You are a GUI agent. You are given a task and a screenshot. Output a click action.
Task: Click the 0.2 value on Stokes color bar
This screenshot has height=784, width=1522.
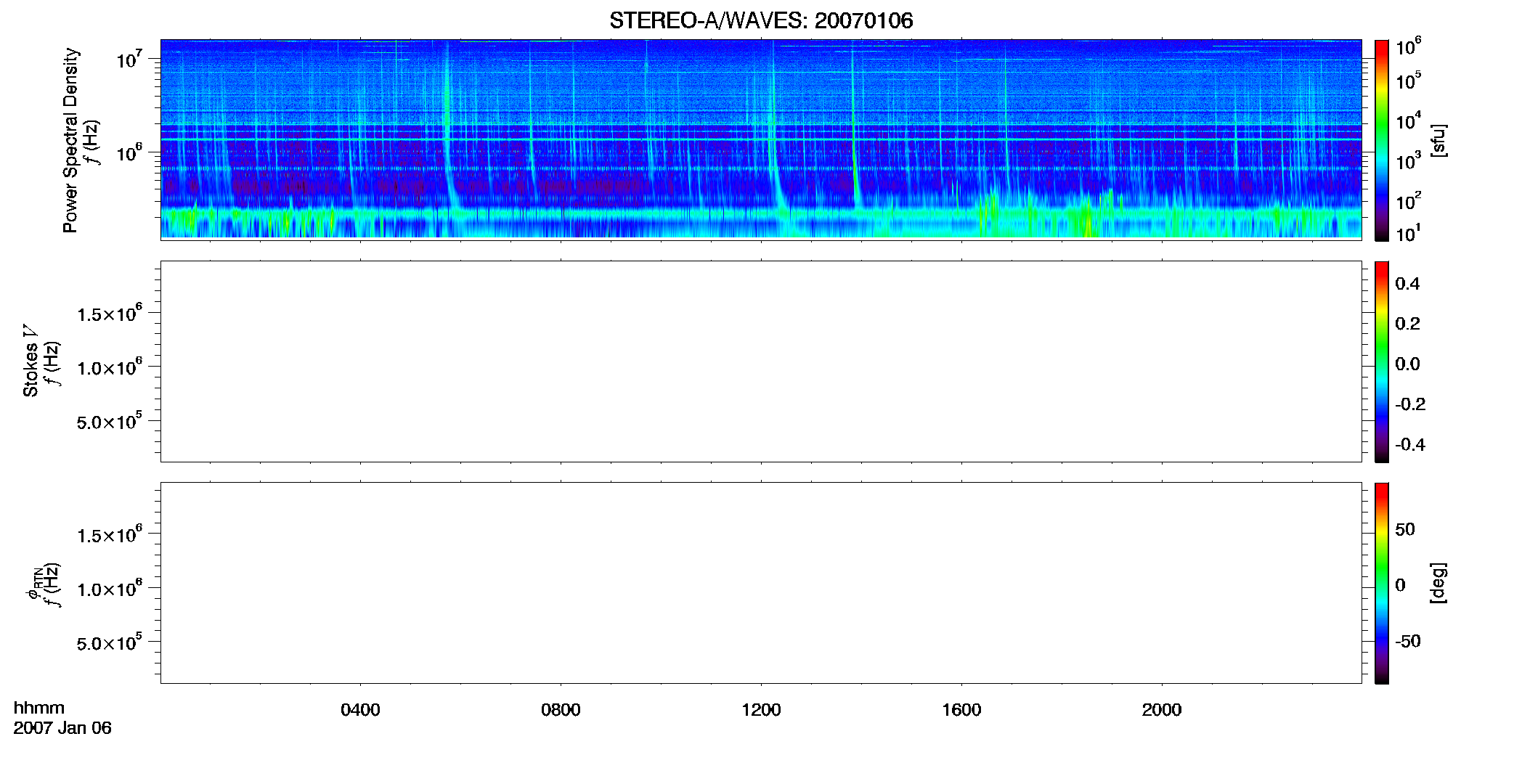click(1407, 324)
